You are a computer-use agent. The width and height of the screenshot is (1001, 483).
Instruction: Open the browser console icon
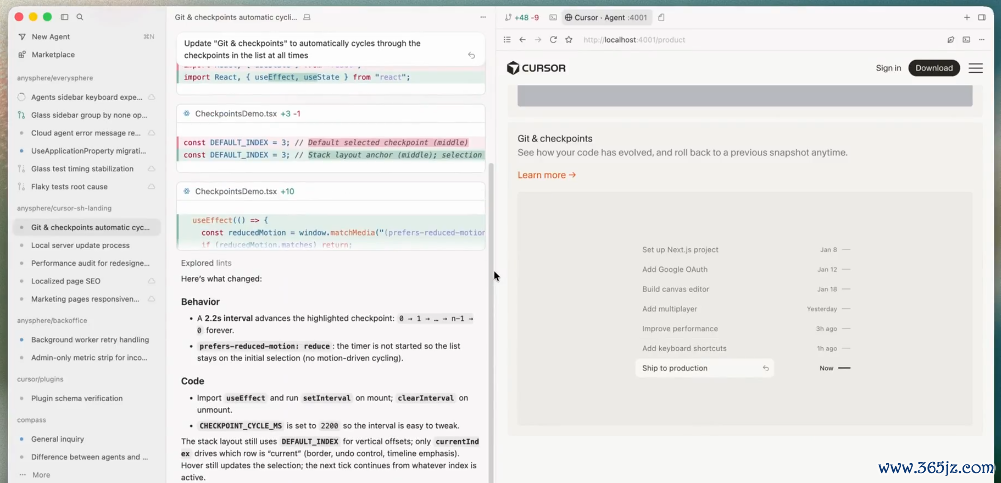967,40
